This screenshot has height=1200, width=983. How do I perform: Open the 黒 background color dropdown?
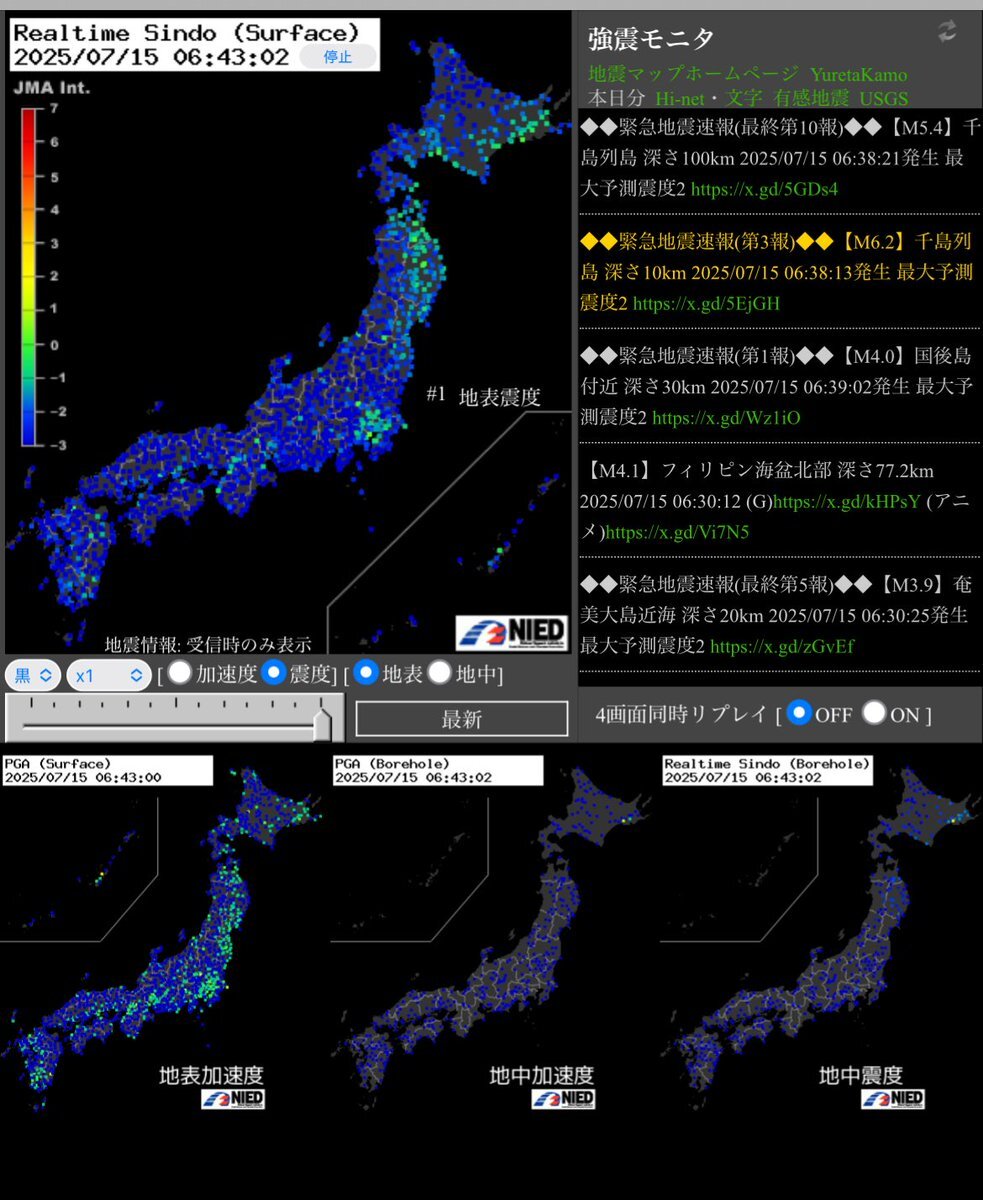coord(34,675)
